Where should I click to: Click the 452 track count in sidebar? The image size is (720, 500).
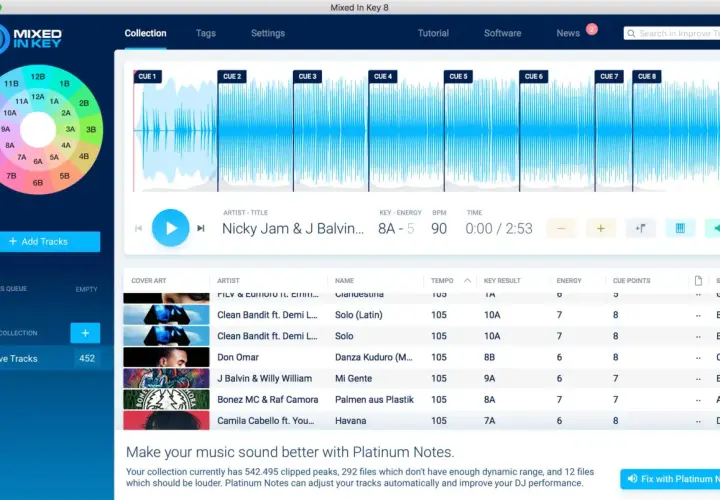pyautogui.click(x=87, y=359)
